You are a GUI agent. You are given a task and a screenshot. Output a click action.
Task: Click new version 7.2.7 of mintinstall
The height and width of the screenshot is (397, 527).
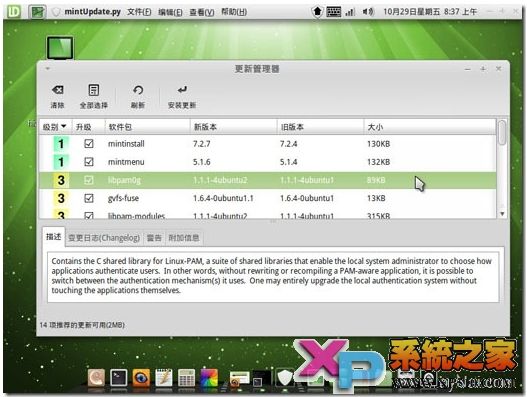point(202,144)
